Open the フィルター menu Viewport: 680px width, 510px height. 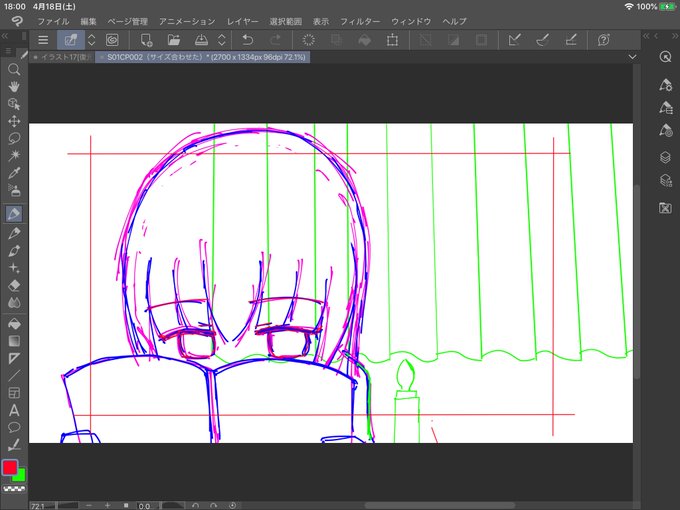[x=359, y=21]
